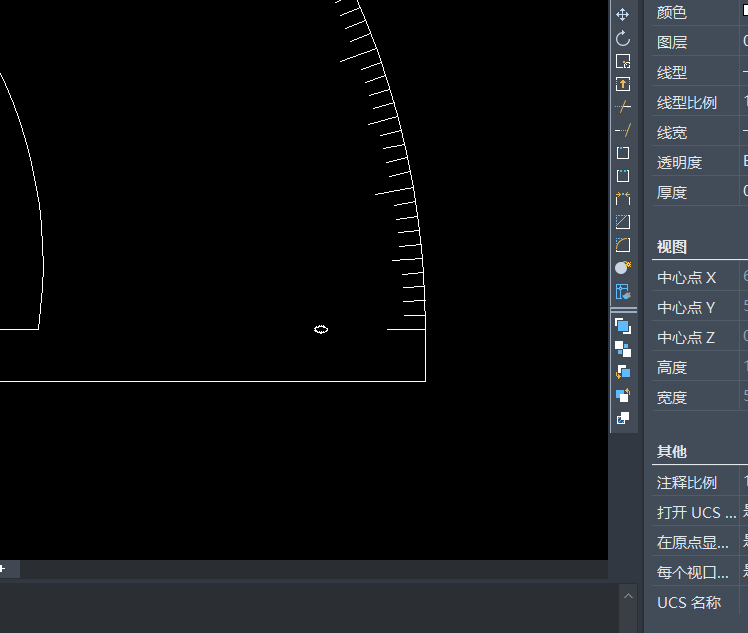Select the 中心点 Y property row

(x=700, y=307)
